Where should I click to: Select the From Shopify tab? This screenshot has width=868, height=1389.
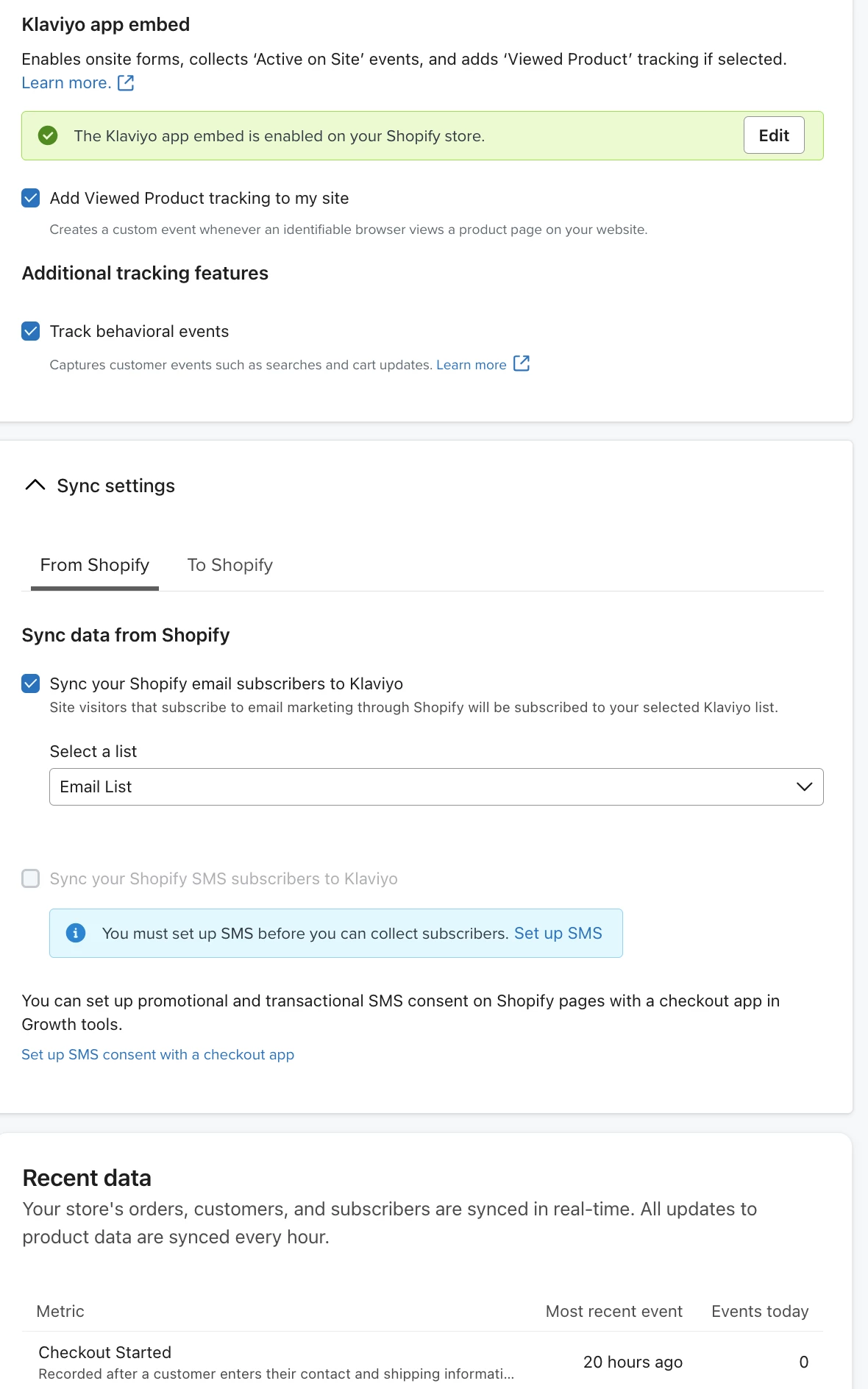pyautogui.click(x=95, y=565)
